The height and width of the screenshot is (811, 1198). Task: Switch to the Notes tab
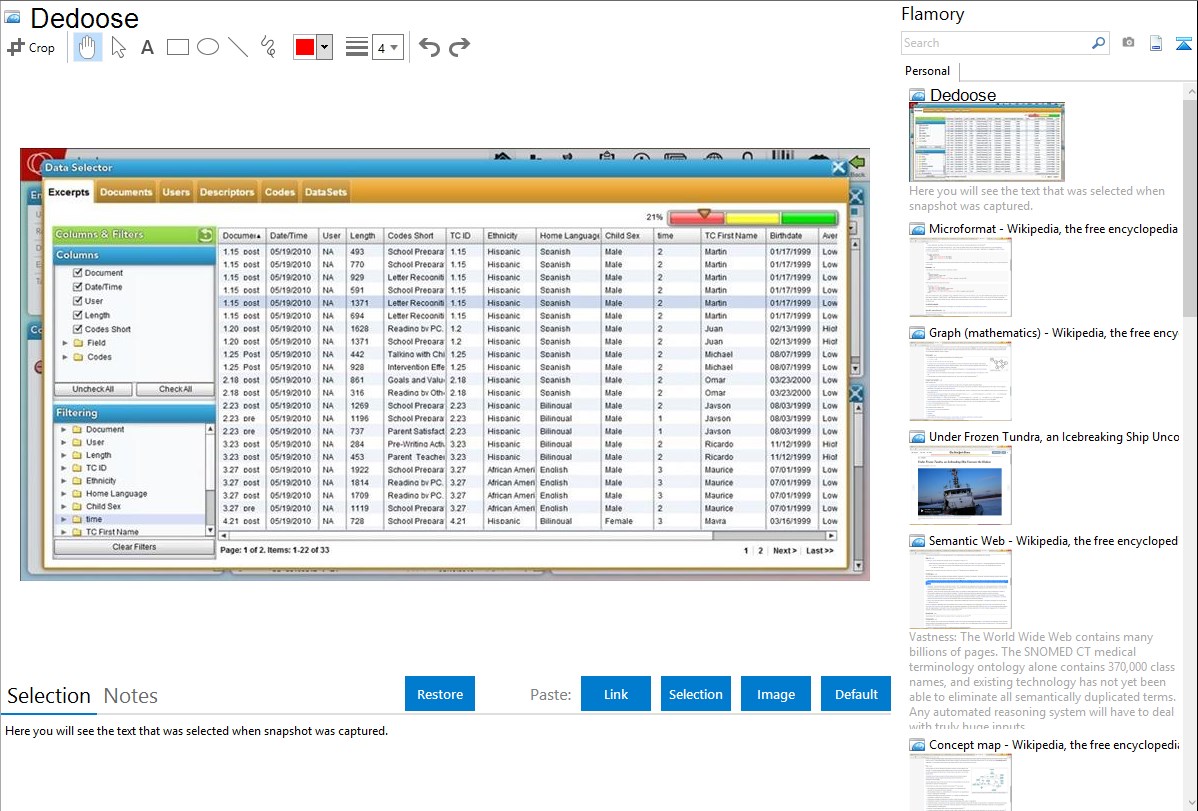131,696
